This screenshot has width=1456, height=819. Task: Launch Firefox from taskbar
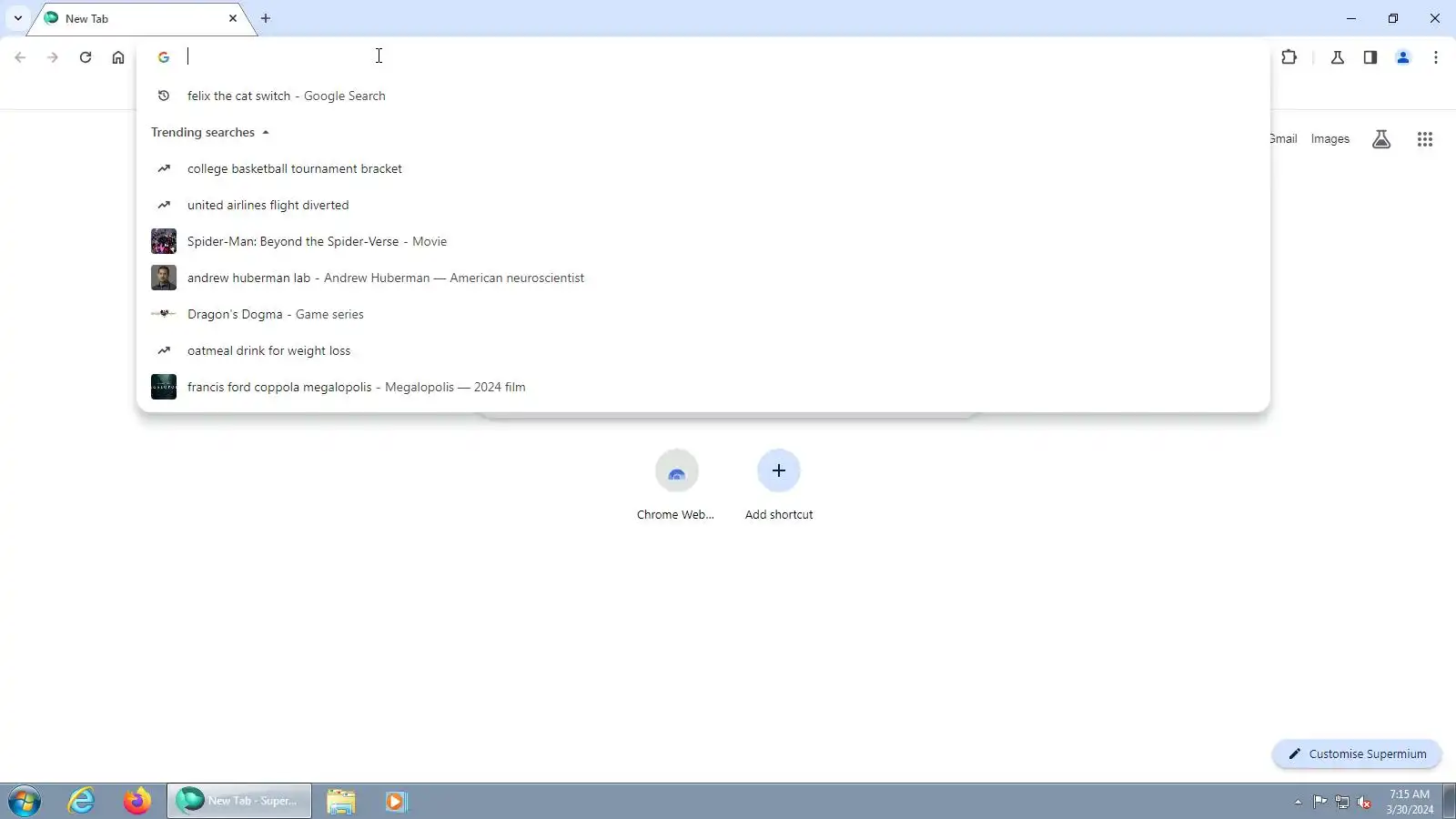tap(137, 801)
